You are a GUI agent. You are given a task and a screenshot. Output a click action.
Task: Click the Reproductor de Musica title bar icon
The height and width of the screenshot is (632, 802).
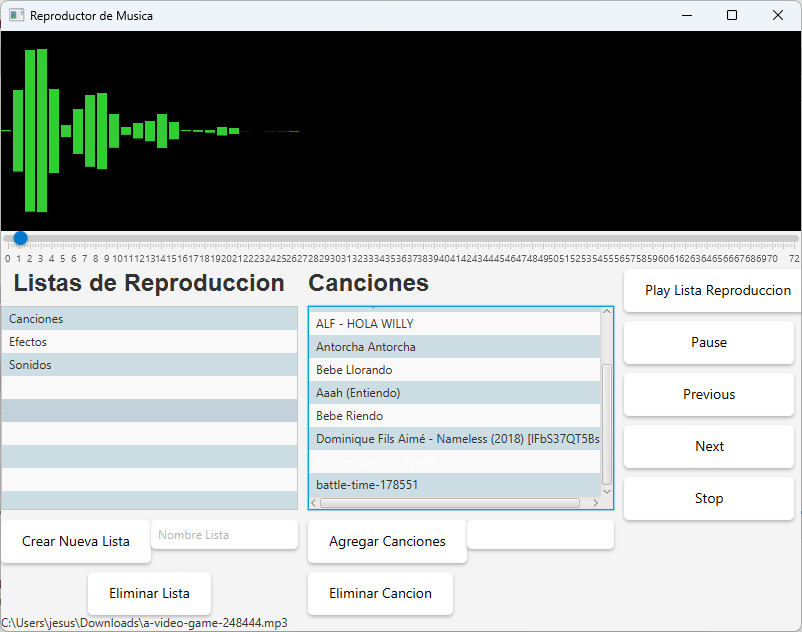click(x=14, y=15)
